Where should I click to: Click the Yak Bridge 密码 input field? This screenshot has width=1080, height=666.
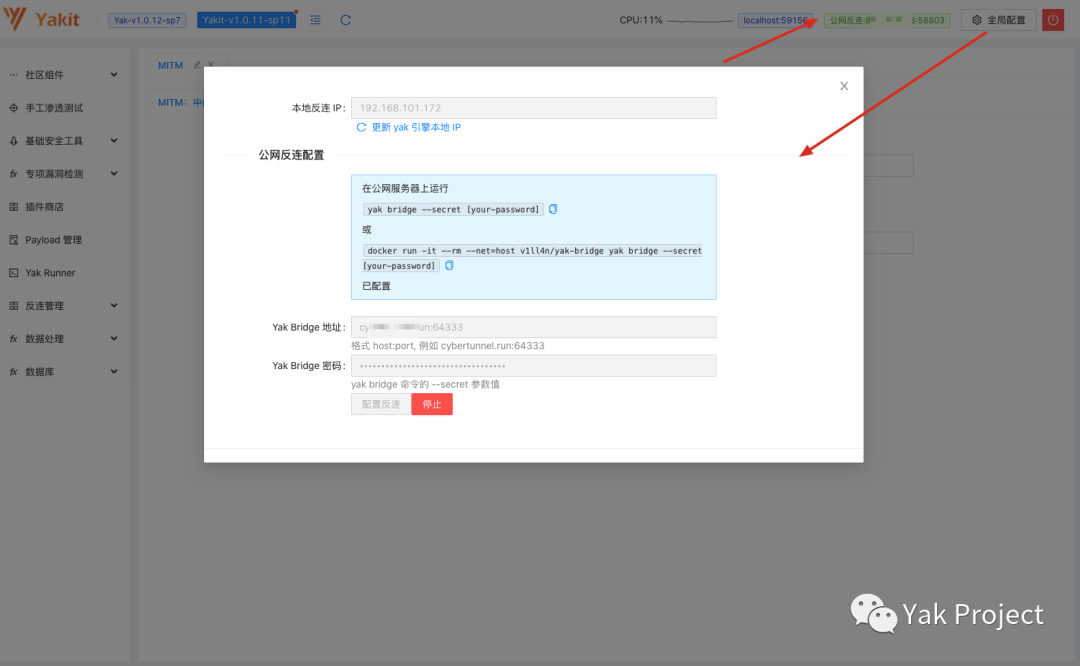533,366
